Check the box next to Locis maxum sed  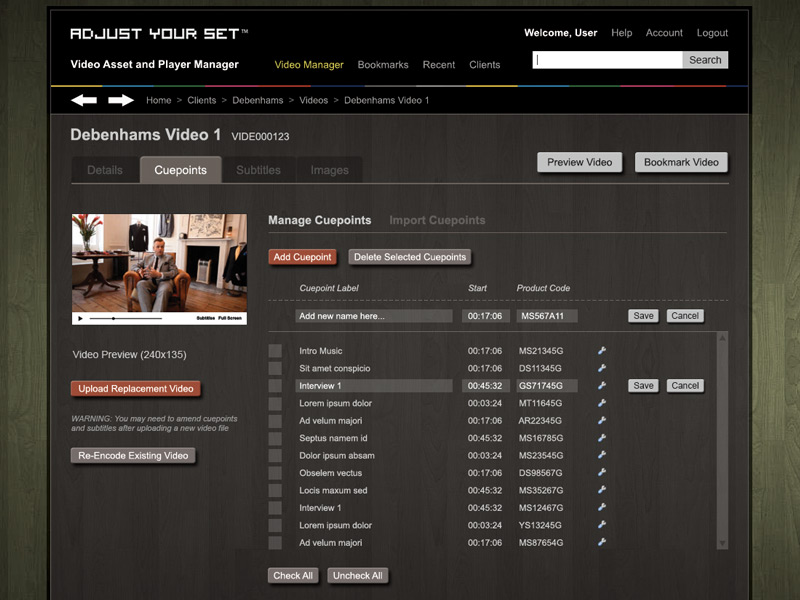275,491
